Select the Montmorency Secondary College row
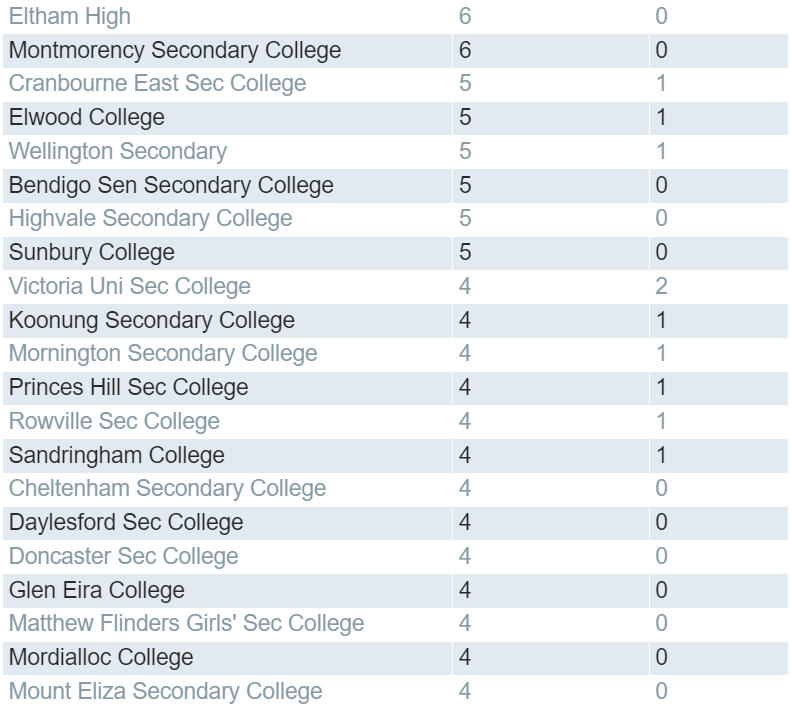Screen dimensions: 791x707 396,50
